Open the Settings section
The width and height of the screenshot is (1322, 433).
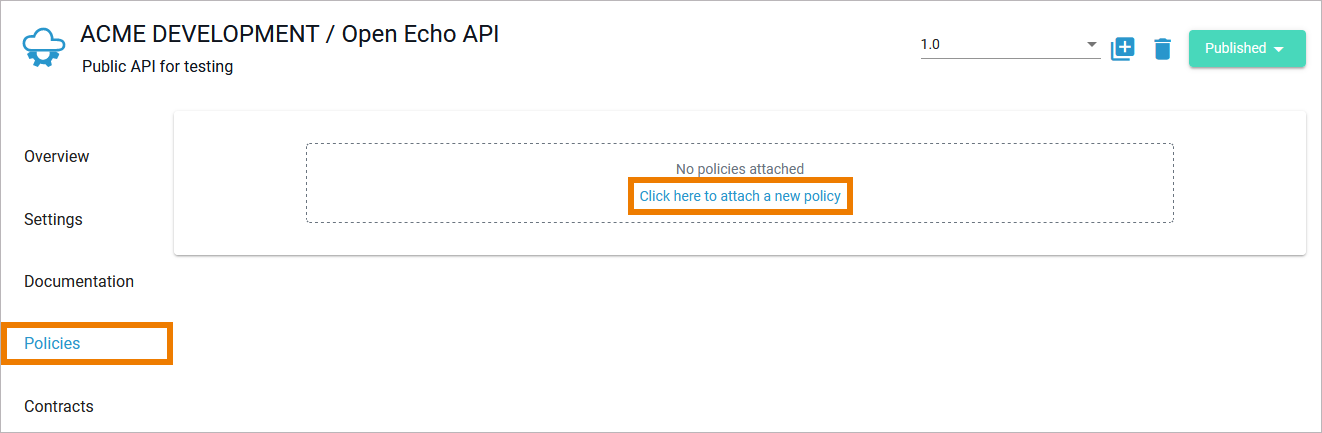point(53,219)
